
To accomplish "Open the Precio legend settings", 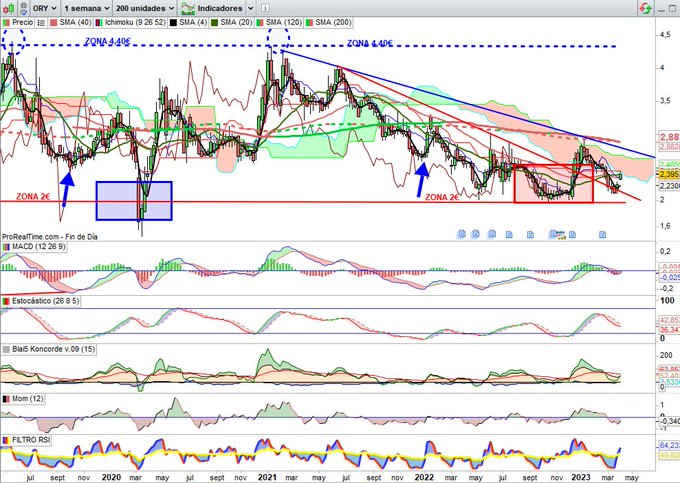I will (18, 22).
